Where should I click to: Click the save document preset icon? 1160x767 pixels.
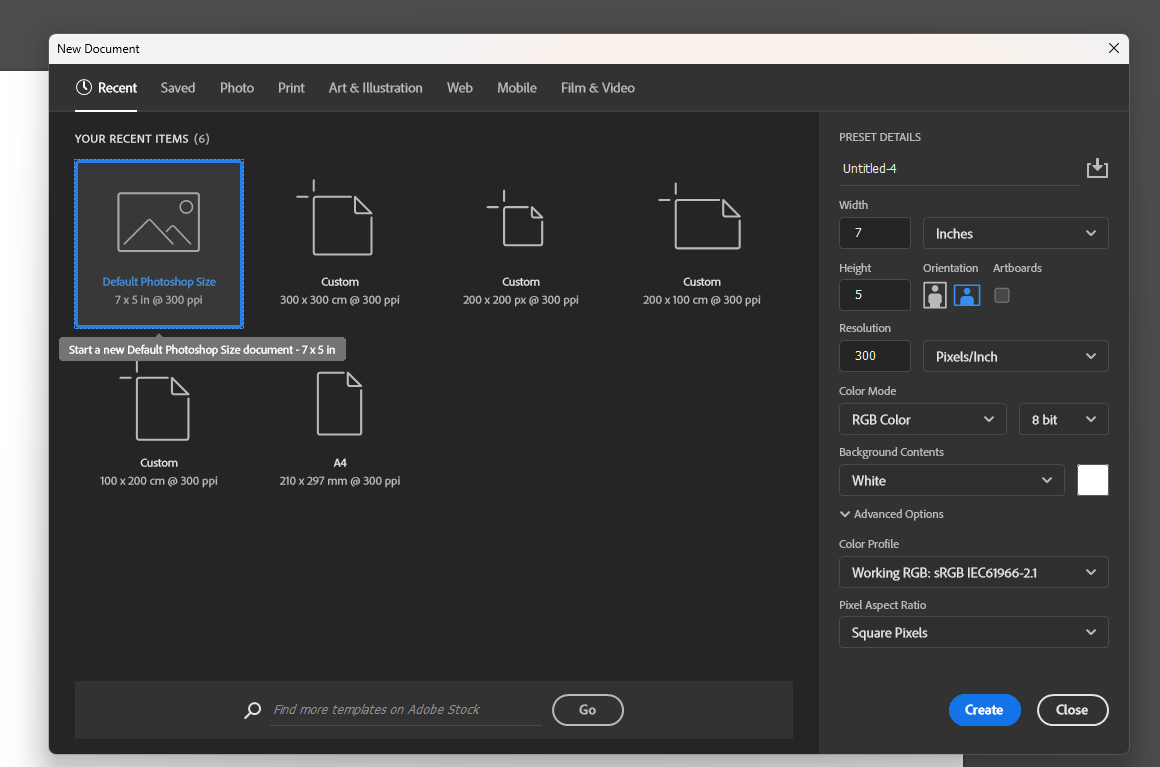click(x=1097, y=168)
